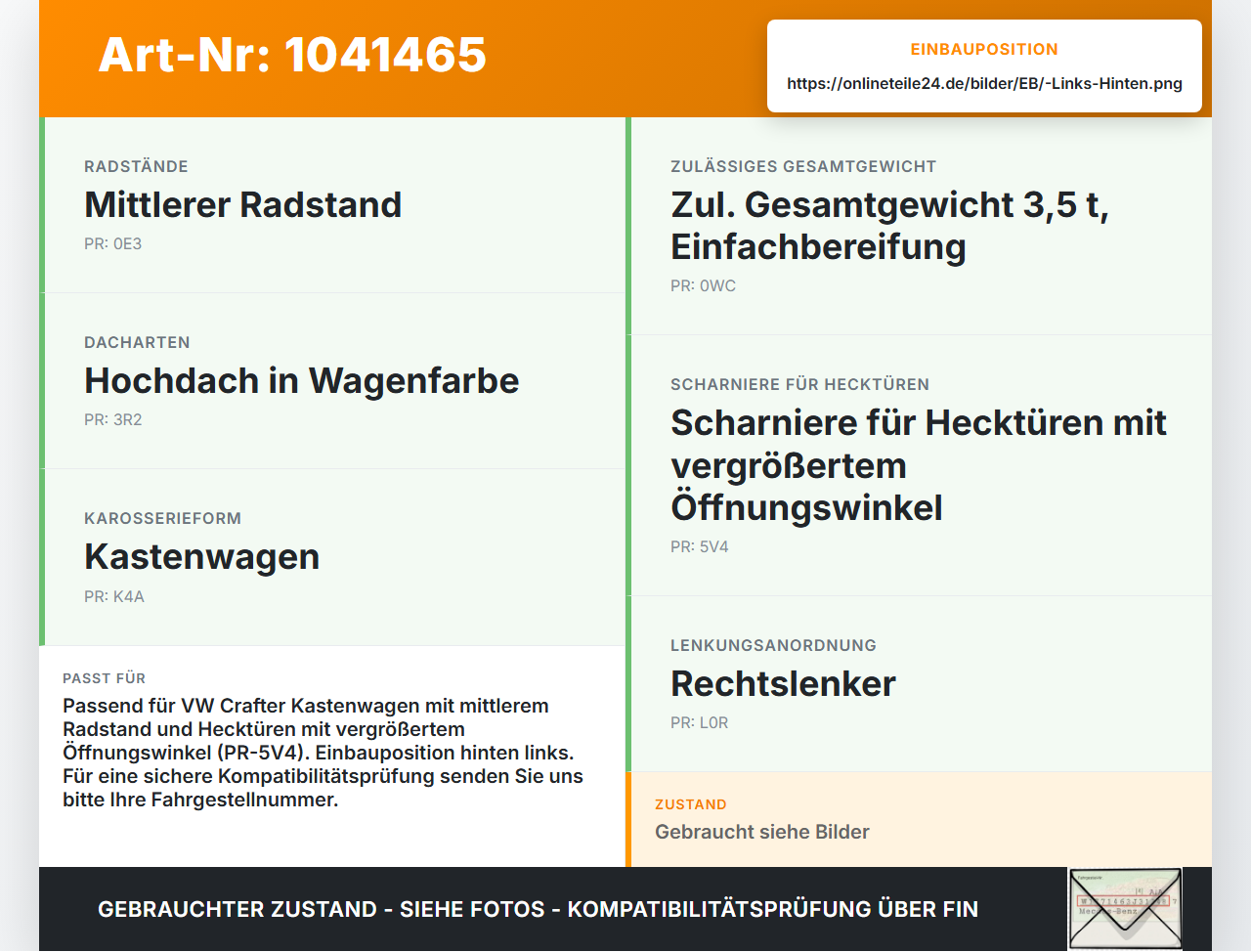Select PR: L0R code
1251x952 pixels.
pos(700,722)
